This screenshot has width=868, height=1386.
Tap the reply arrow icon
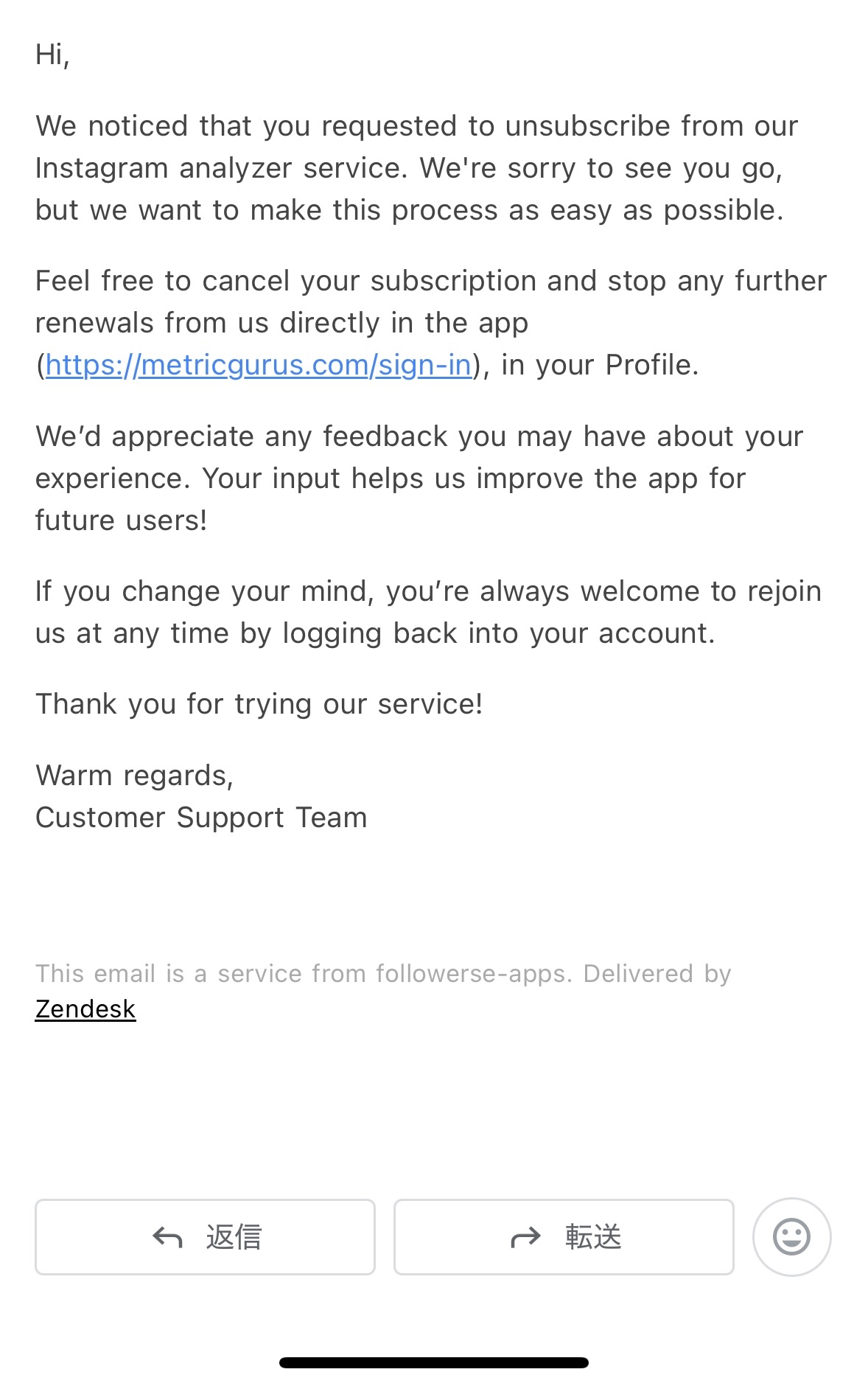tap(167, 1236)
